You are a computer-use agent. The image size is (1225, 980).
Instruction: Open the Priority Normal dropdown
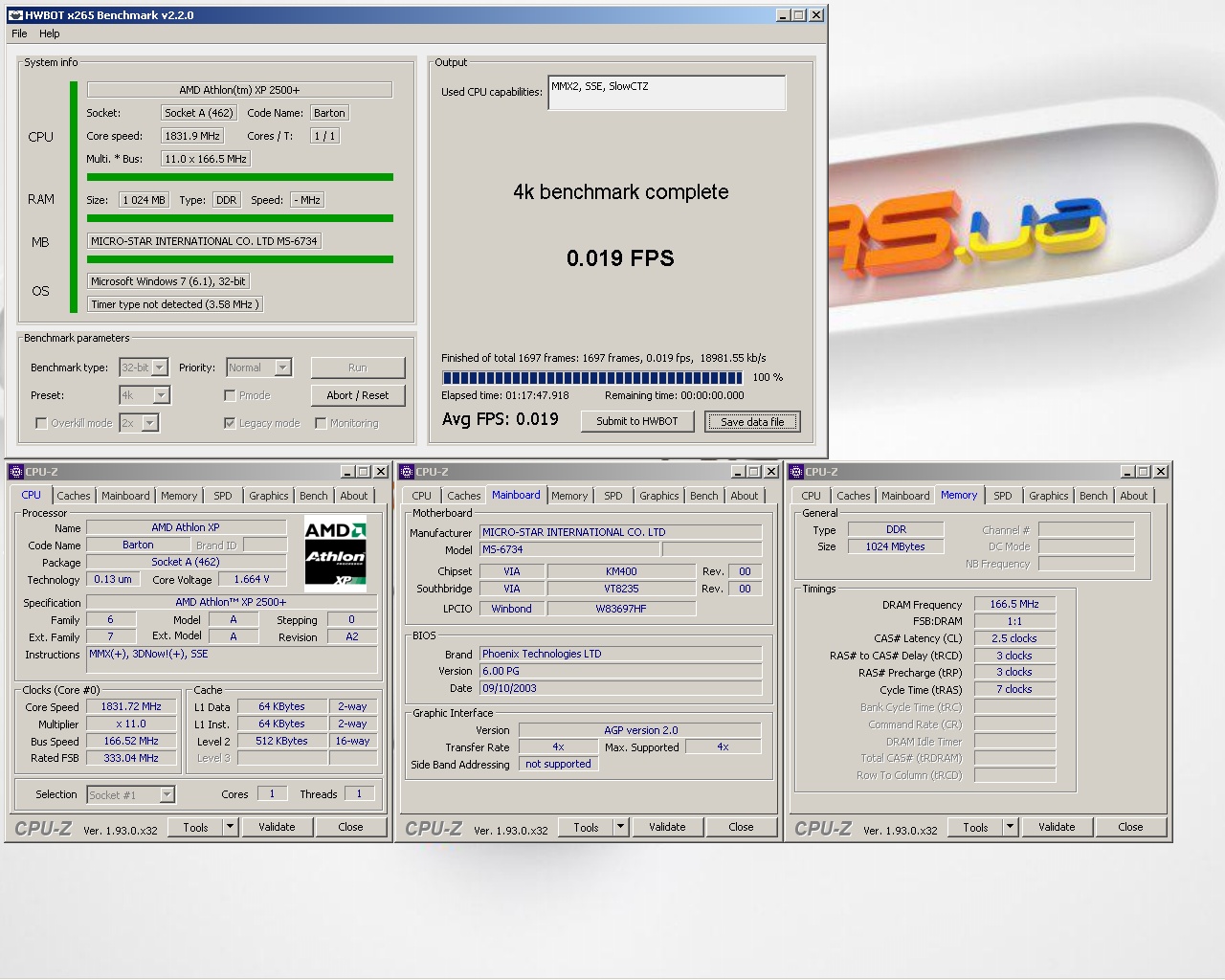pyautogui.click(x=282, y=367)
